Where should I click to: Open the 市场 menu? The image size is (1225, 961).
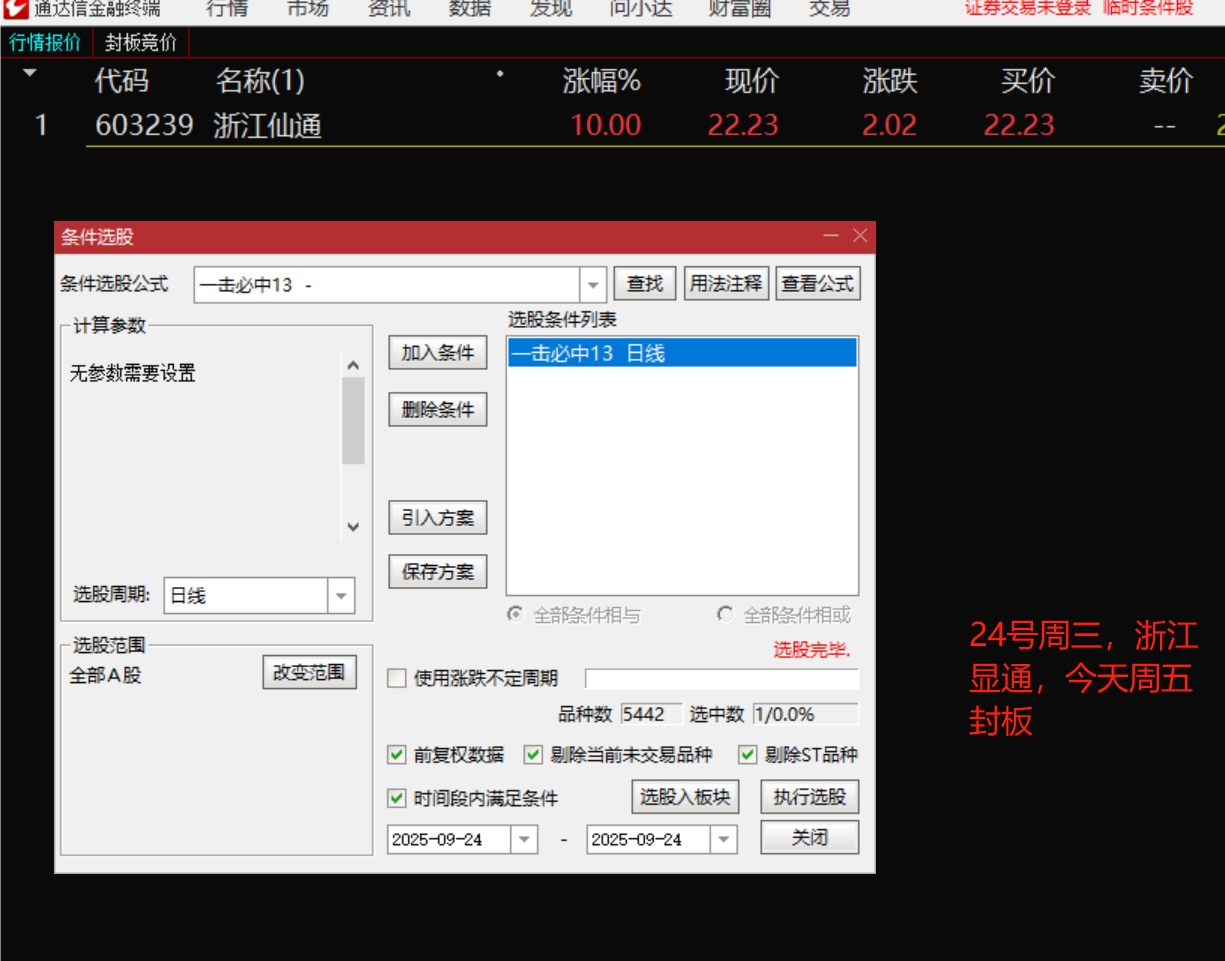click(x=307, y=9)
